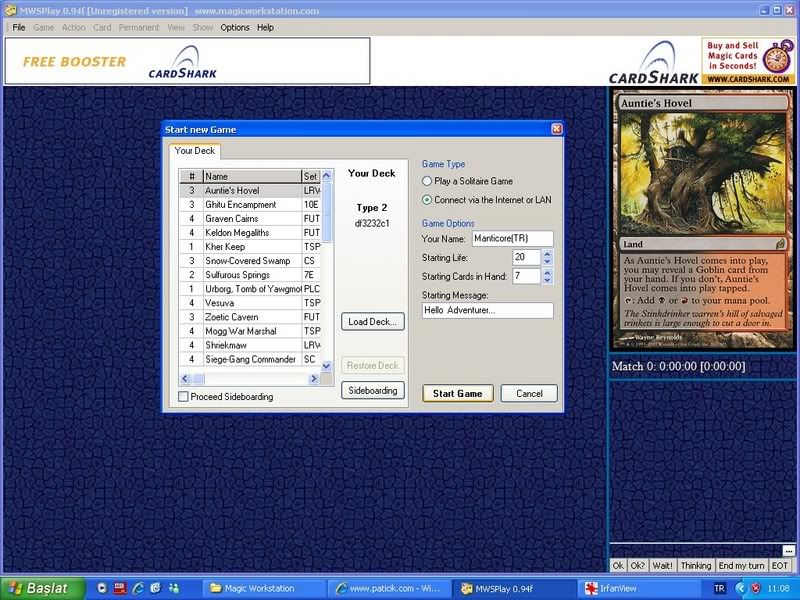Select Kher Keep row
The width and height of the screenshot is (800, 600).
[250, 246]
